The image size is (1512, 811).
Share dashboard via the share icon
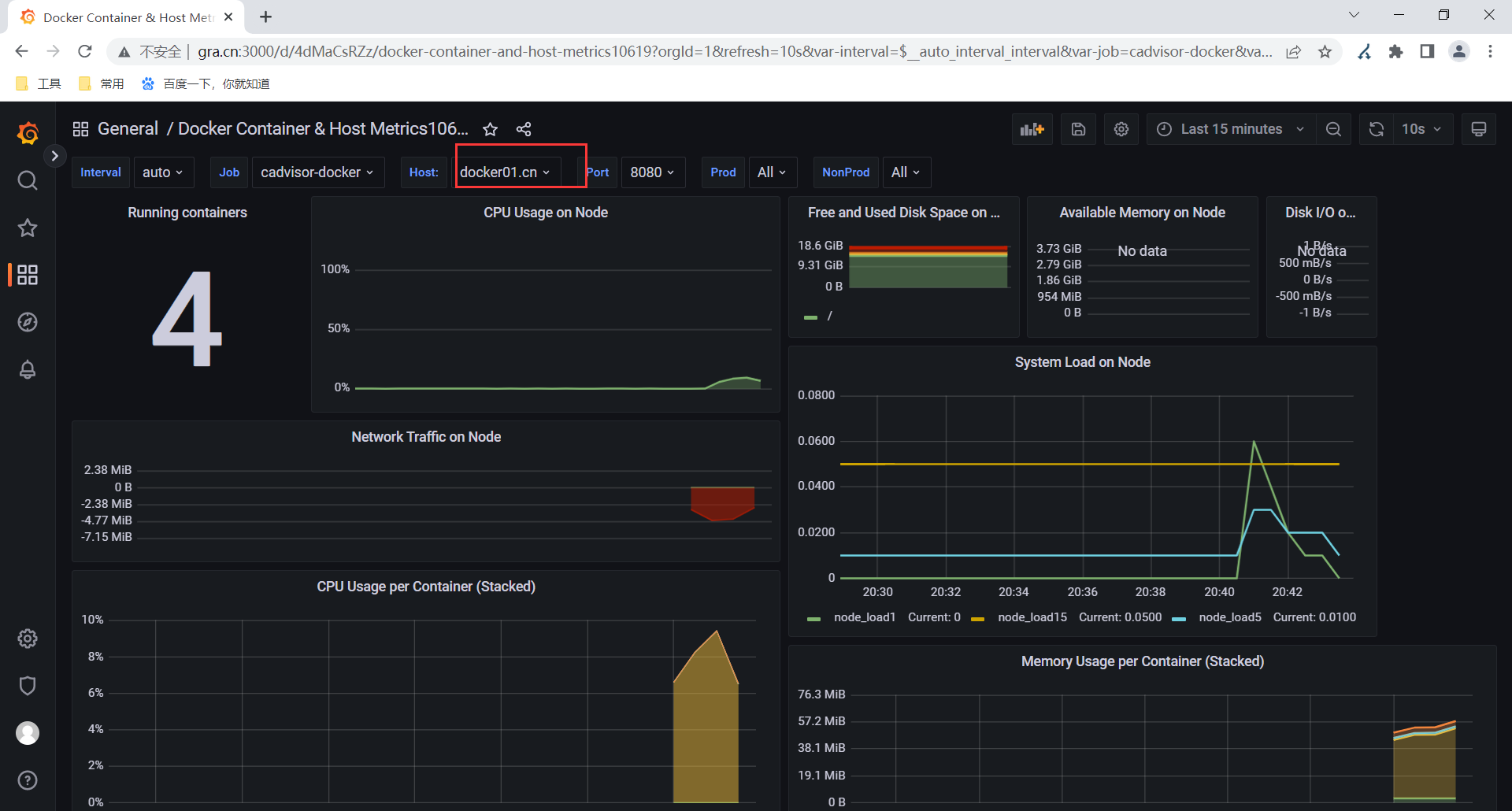[x=524, y=129]
